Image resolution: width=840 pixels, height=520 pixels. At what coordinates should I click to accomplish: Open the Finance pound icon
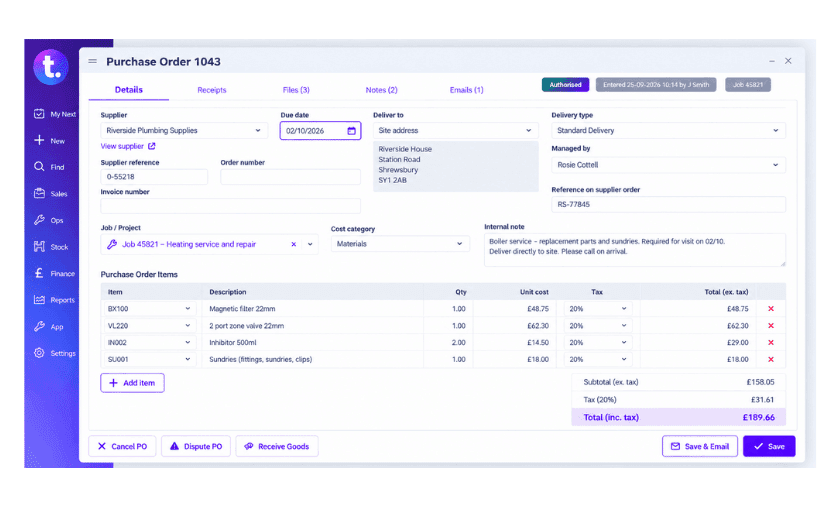[x=39, y=273]
